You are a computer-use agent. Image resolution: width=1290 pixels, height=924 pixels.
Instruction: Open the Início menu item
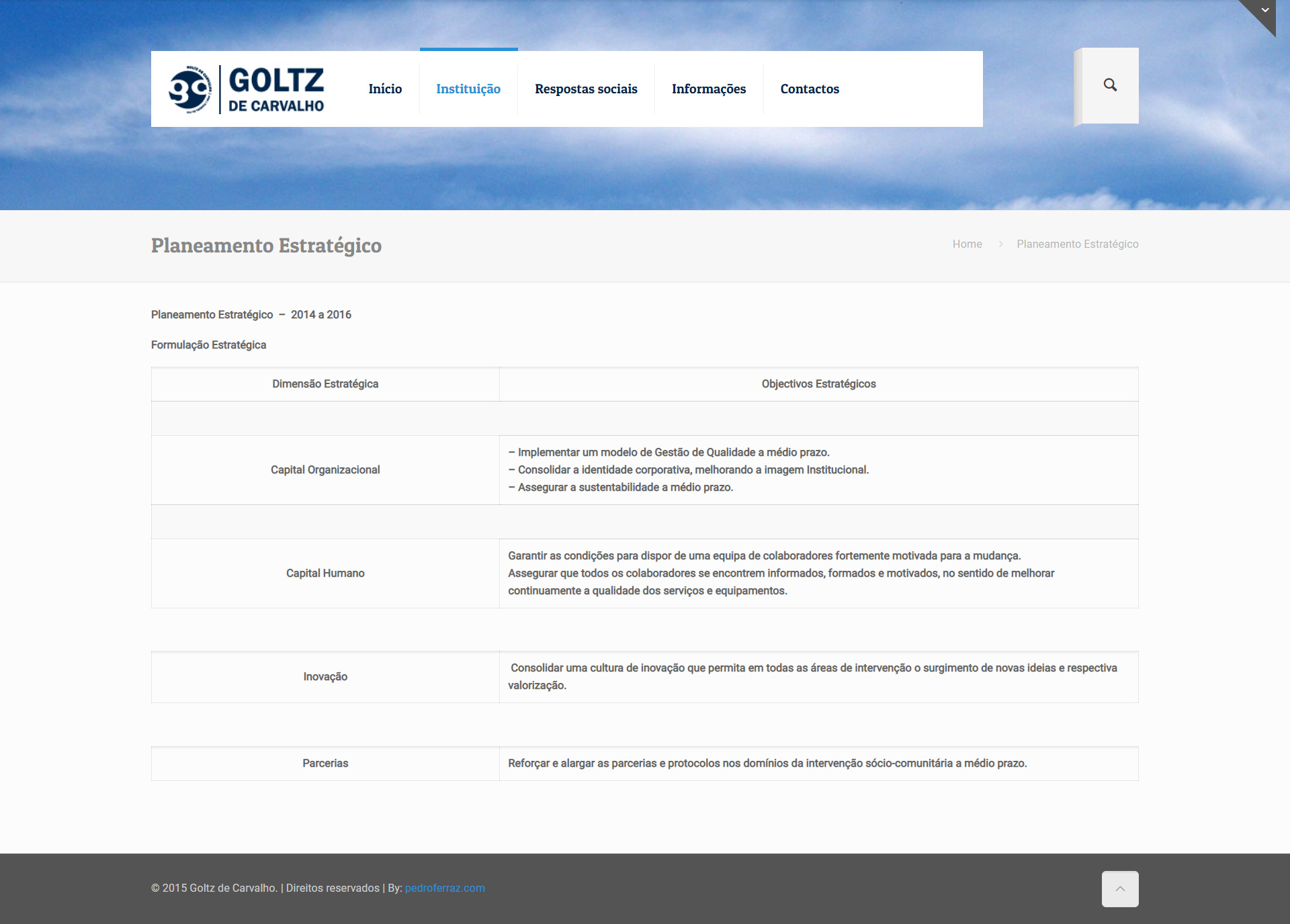pyautogui.click(x=385, y=89)
